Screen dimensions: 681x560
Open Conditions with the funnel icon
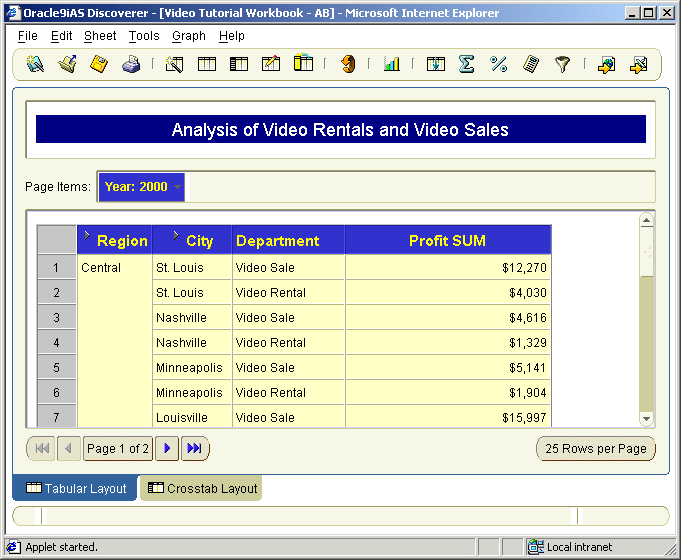562,64
